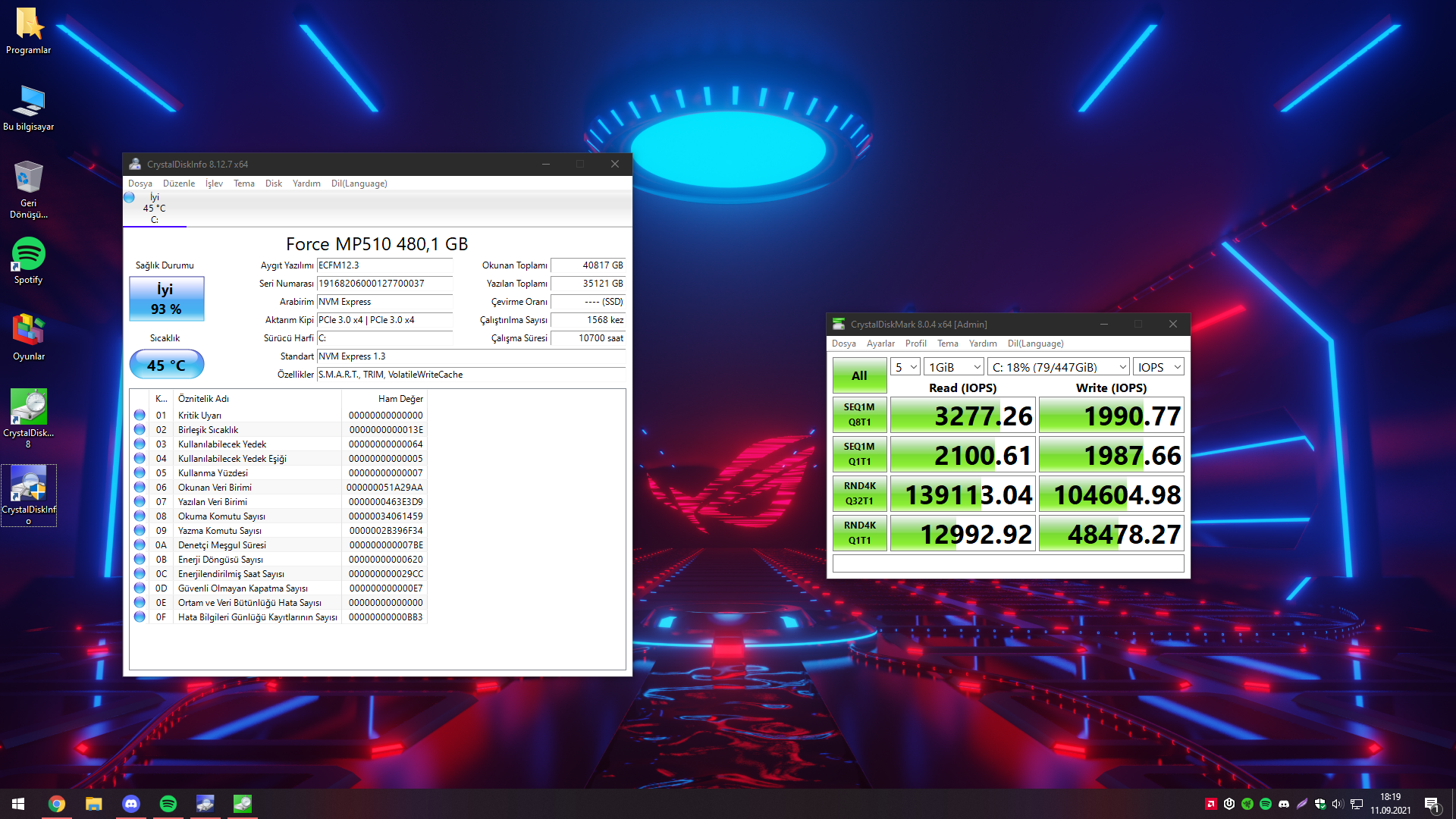Image resolution: width=1456 pixels, height=819 pixels.
Task: Open Ayarlar menu in CrystalDiskMark
Action: pyautogui.click(x=880, y=344)
